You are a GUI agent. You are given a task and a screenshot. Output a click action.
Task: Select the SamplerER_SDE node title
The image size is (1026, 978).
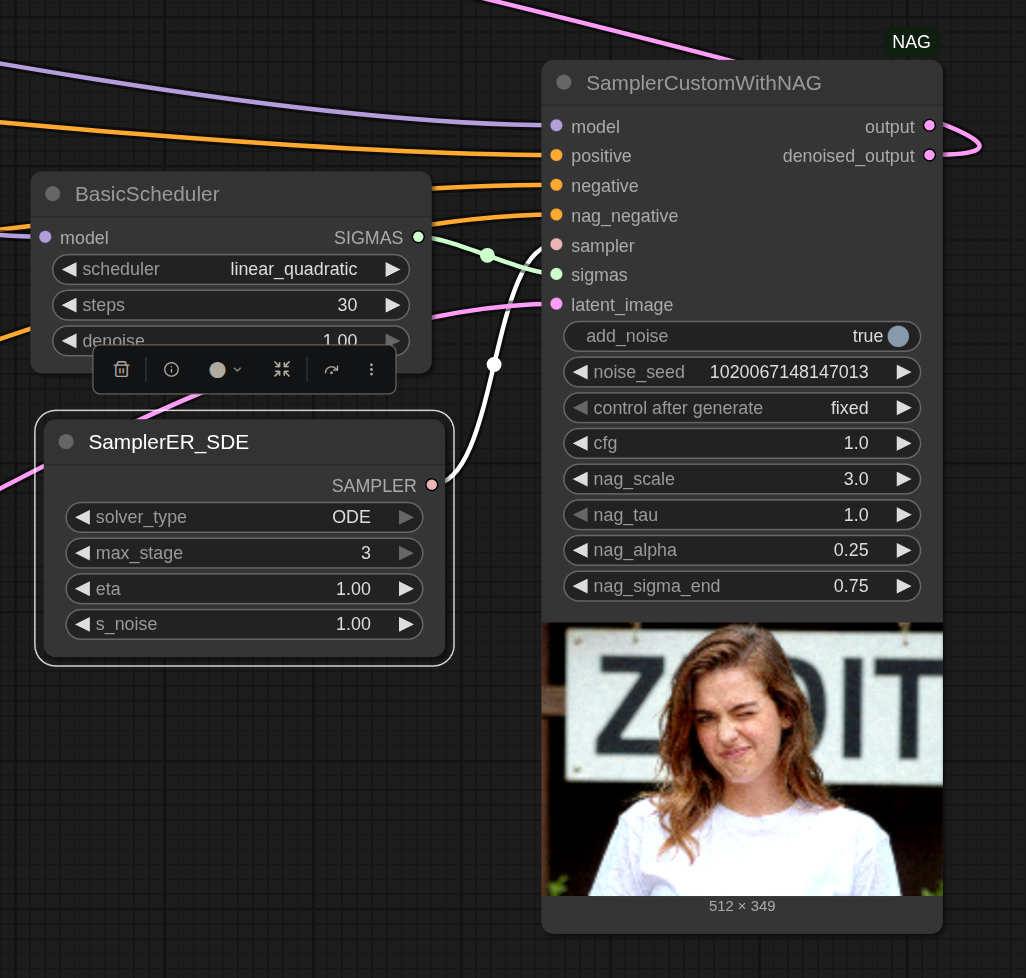(169, 442)
